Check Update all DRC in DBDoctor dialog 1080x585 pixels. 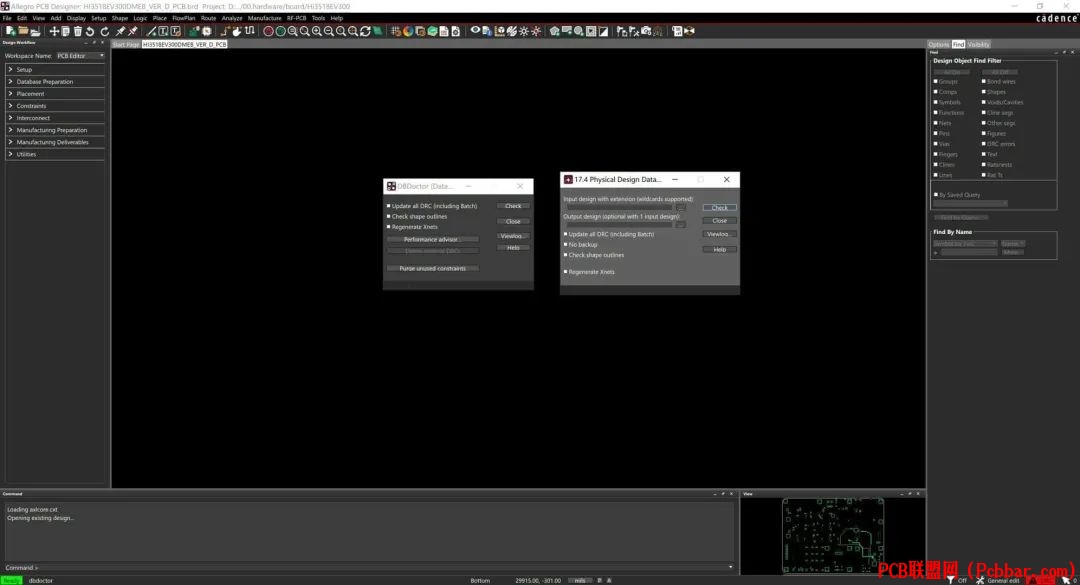coord(388,206)
